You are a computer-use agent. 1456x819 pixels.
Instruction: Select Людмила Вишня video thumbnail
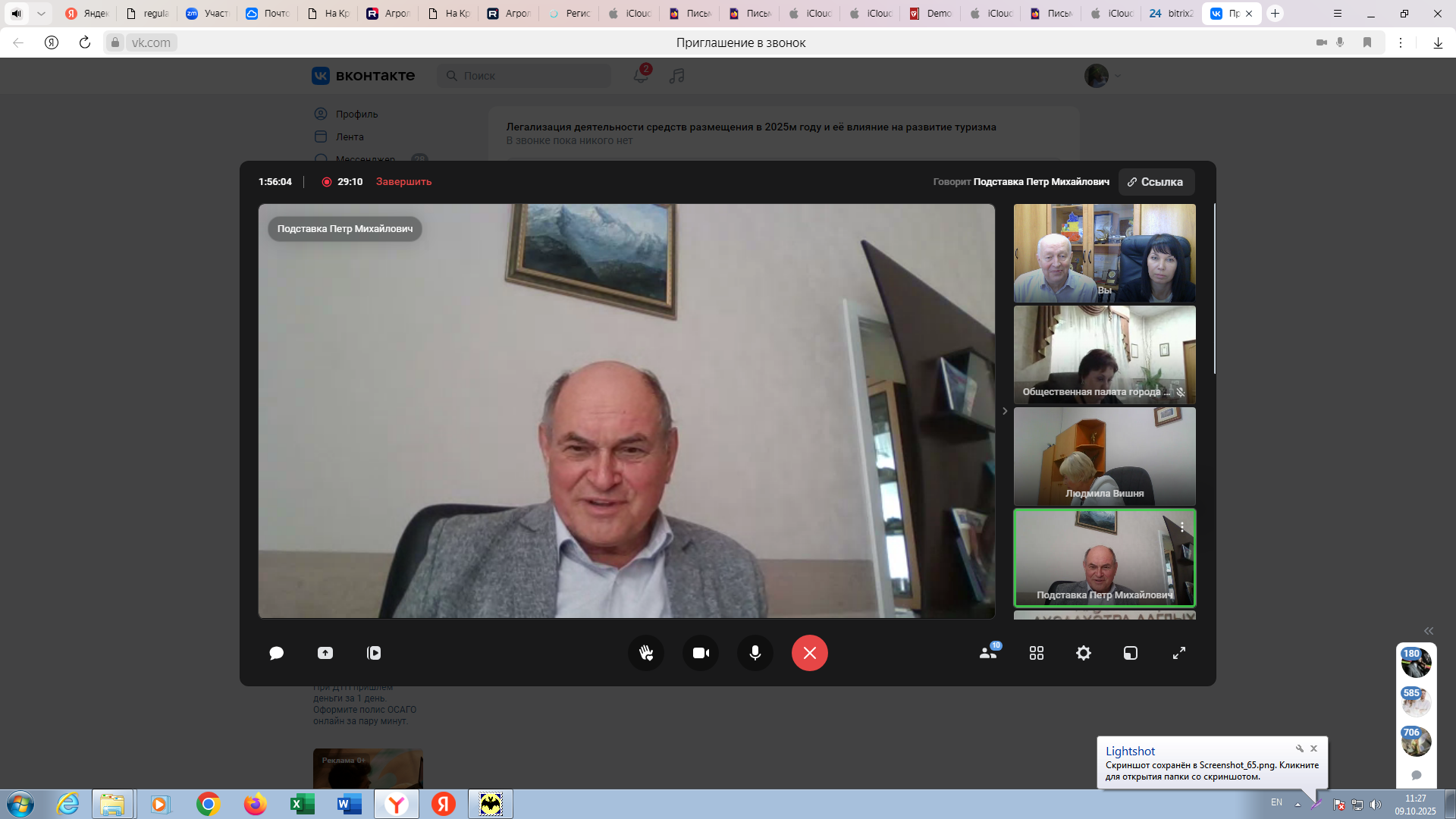point(1104,457)
